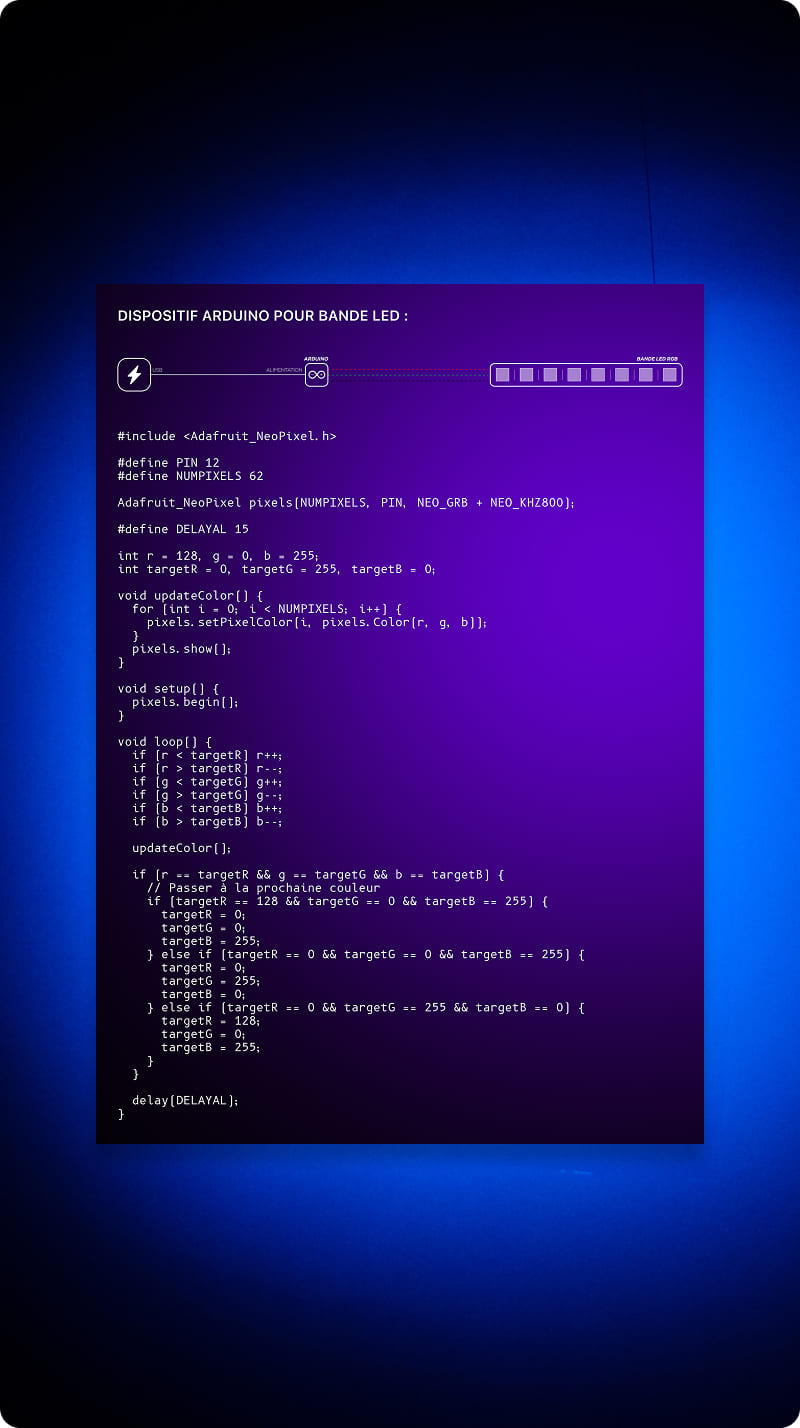Click the 'void updateColor()' function declaration

pyautogui.click(x=190, y=595)
